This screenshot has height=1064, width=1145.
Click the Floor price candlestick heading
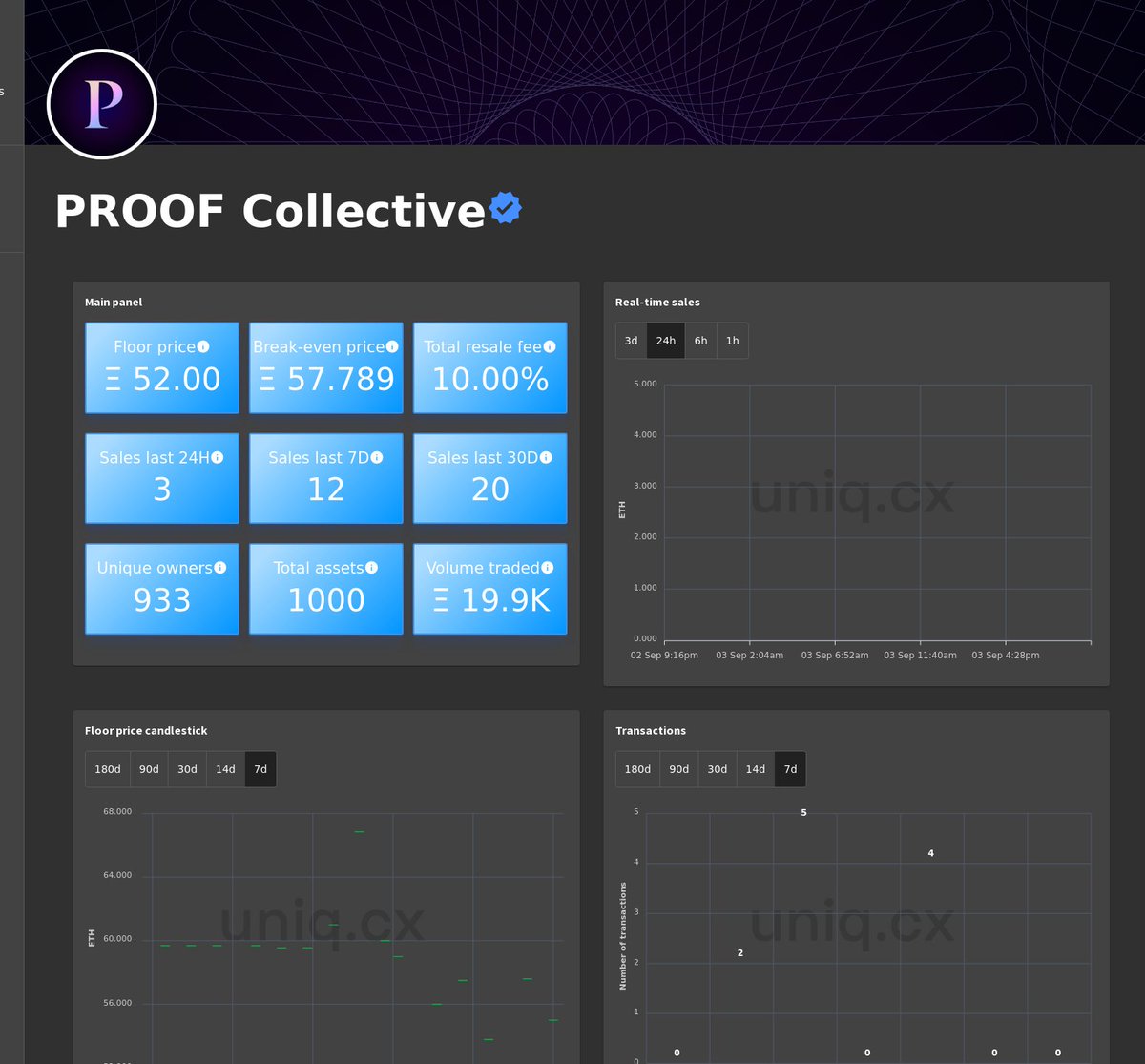(x=146, y=731)
